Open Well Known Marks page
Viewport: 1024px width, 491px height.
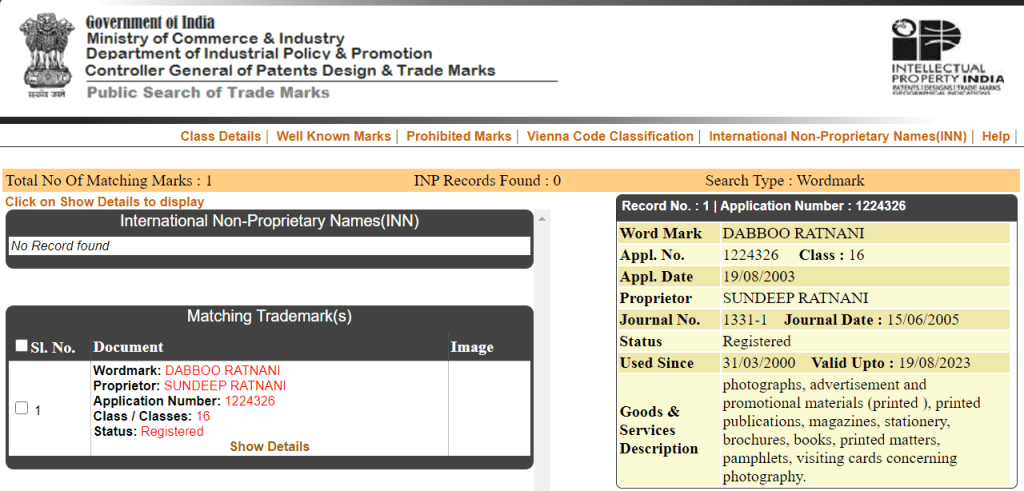pos(333,136)
